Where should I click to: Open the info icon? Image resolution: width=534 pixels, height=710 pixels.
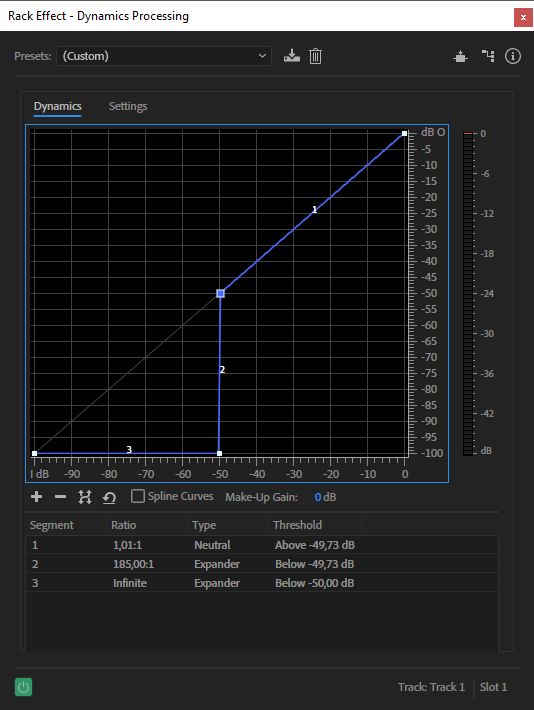click(513, 56)
